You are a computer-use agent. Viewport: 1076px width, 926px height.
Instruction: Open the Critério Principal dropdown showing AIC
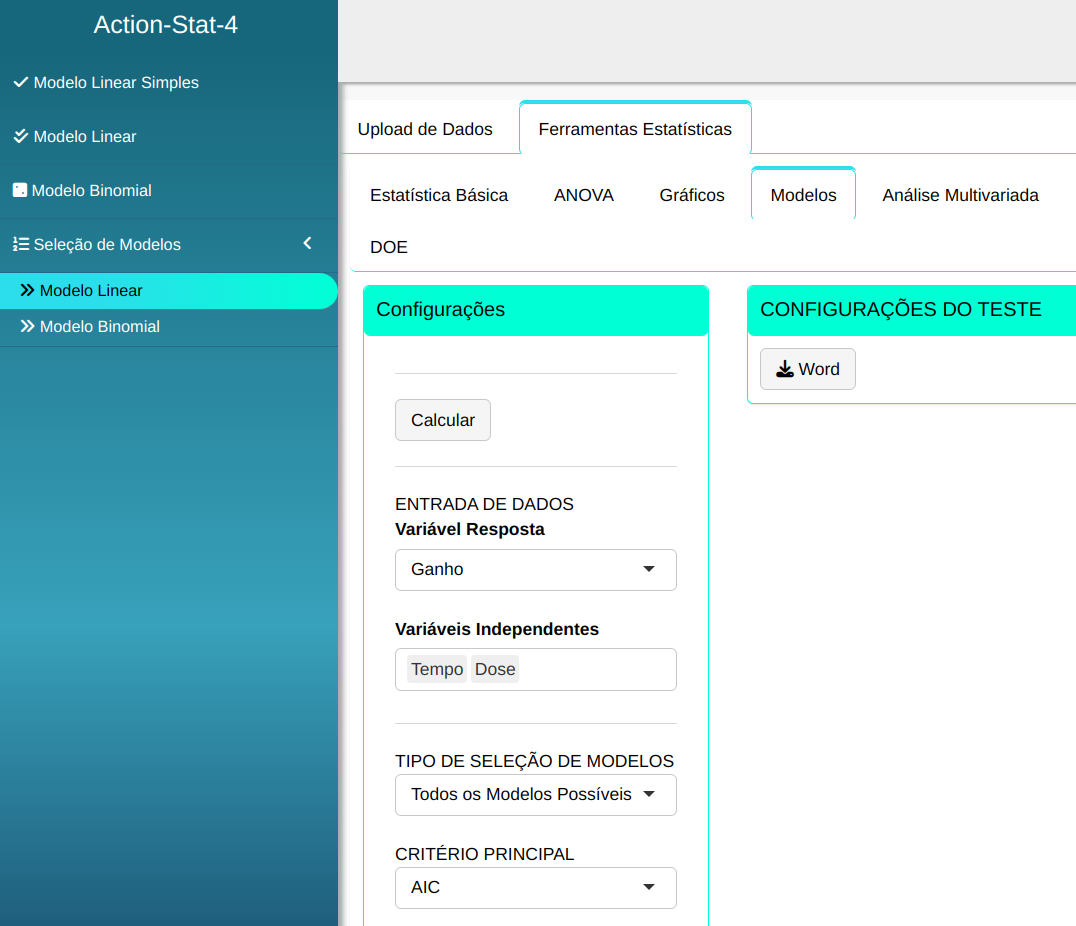(535, 887)
